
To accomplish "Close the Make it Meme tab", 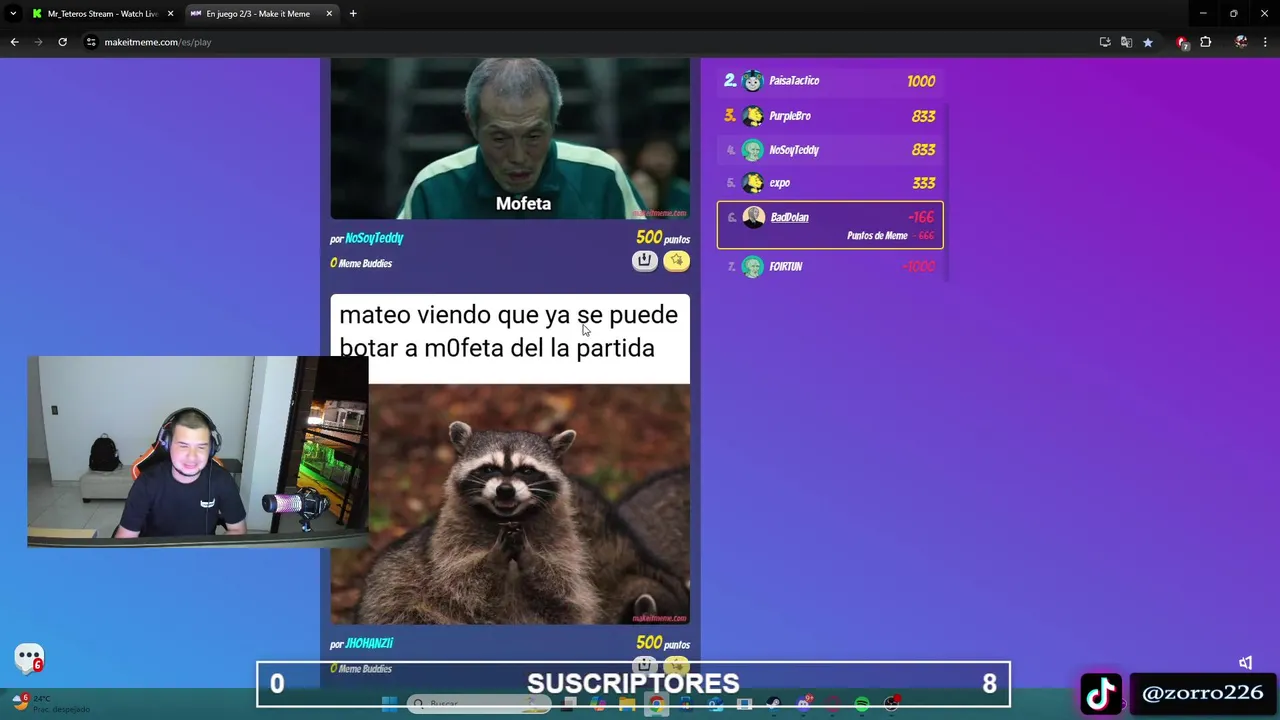I will pos(329,14).
